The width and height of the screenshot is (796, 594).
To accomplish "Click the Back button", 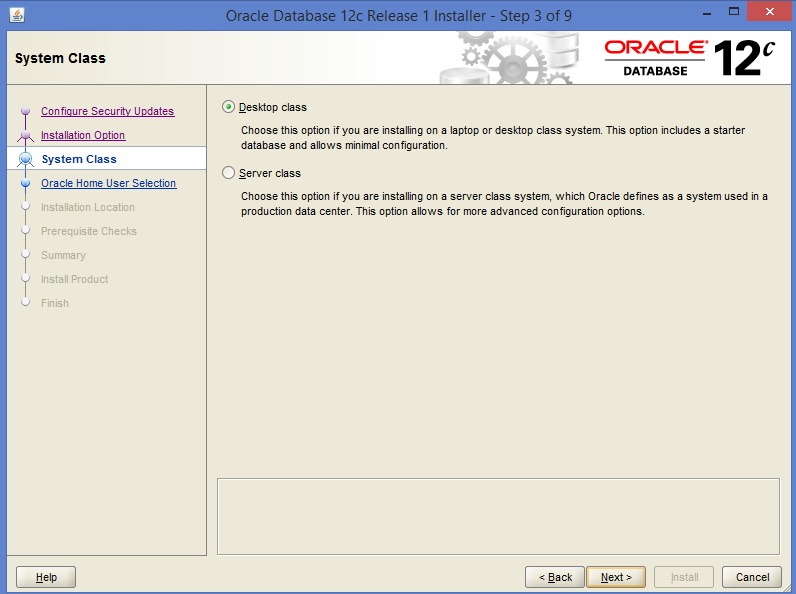I will click(x=555, y=577).
